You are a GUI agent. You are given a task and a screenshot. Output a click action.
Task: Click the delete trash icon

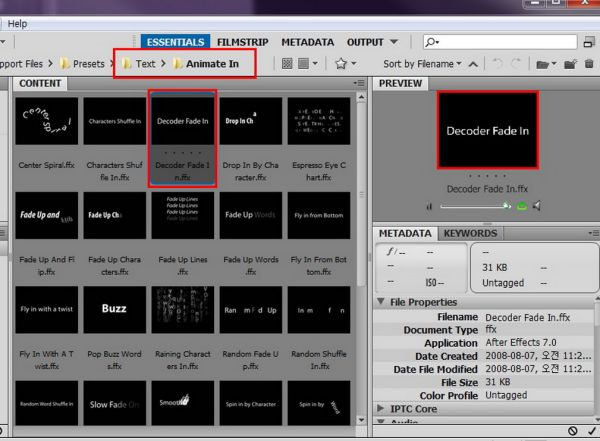(589, 64)
